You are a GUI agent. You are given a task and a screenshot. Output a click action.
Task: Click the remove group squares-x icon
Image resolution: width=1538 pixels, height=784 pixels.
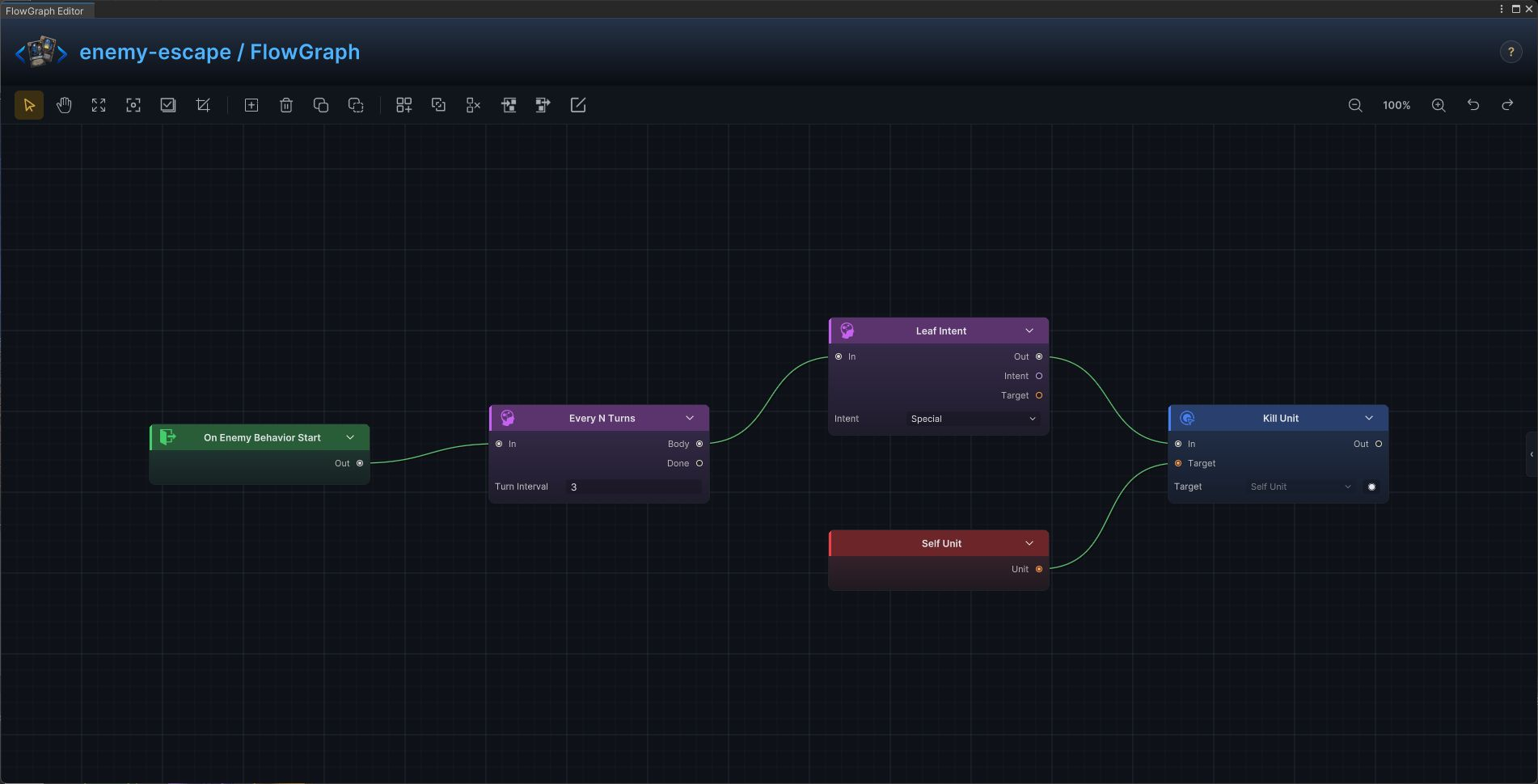coord(474,105)
